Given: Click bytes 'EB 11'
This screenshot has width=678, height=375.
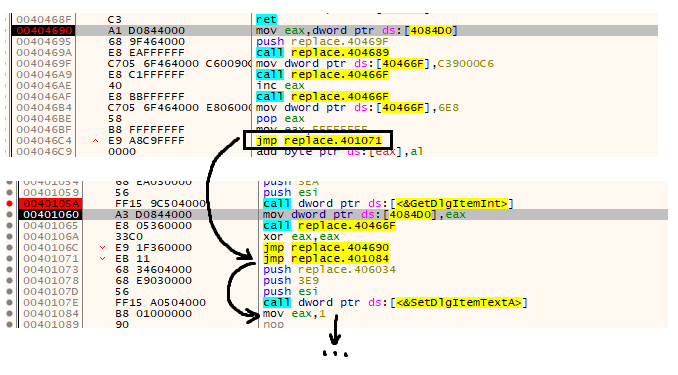Looking at the screenshot, I should tap(132, 259).
